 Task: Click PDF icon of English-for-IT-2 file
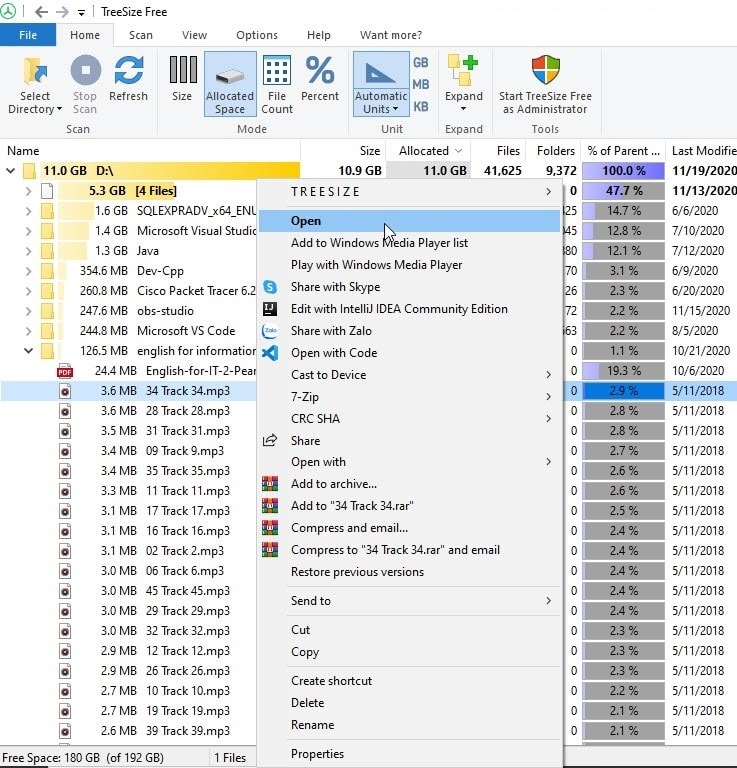point(65,371)
